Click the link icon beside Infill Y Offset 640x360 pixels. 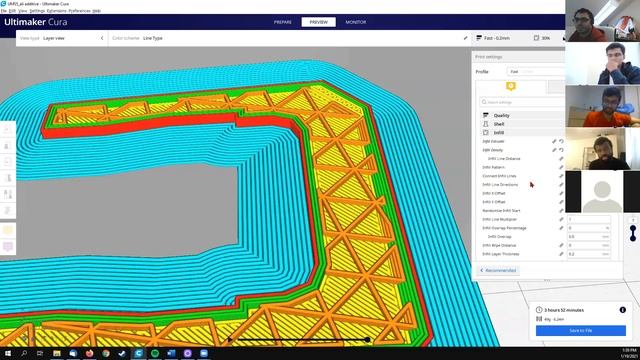pos(561,202)
